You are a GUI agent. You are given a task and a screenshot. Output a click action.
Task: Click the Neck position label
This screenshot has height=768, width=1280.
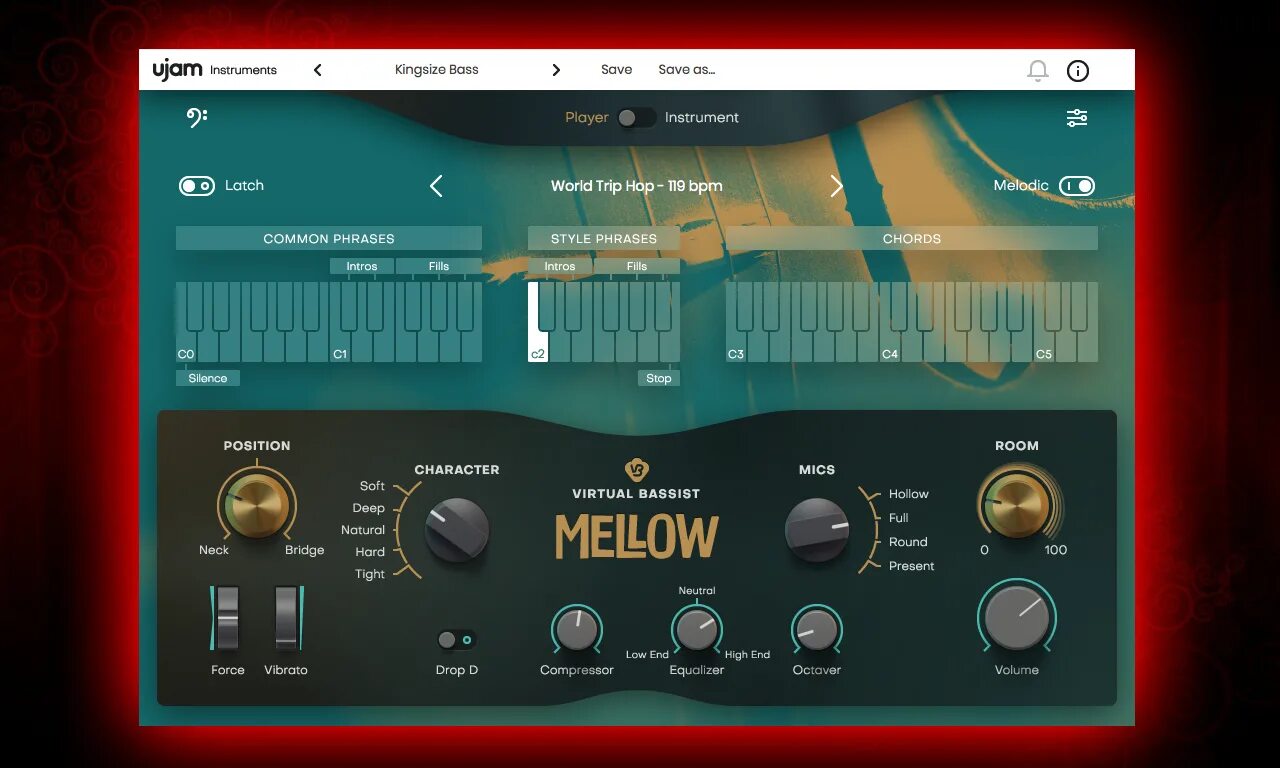click(214, 550)
